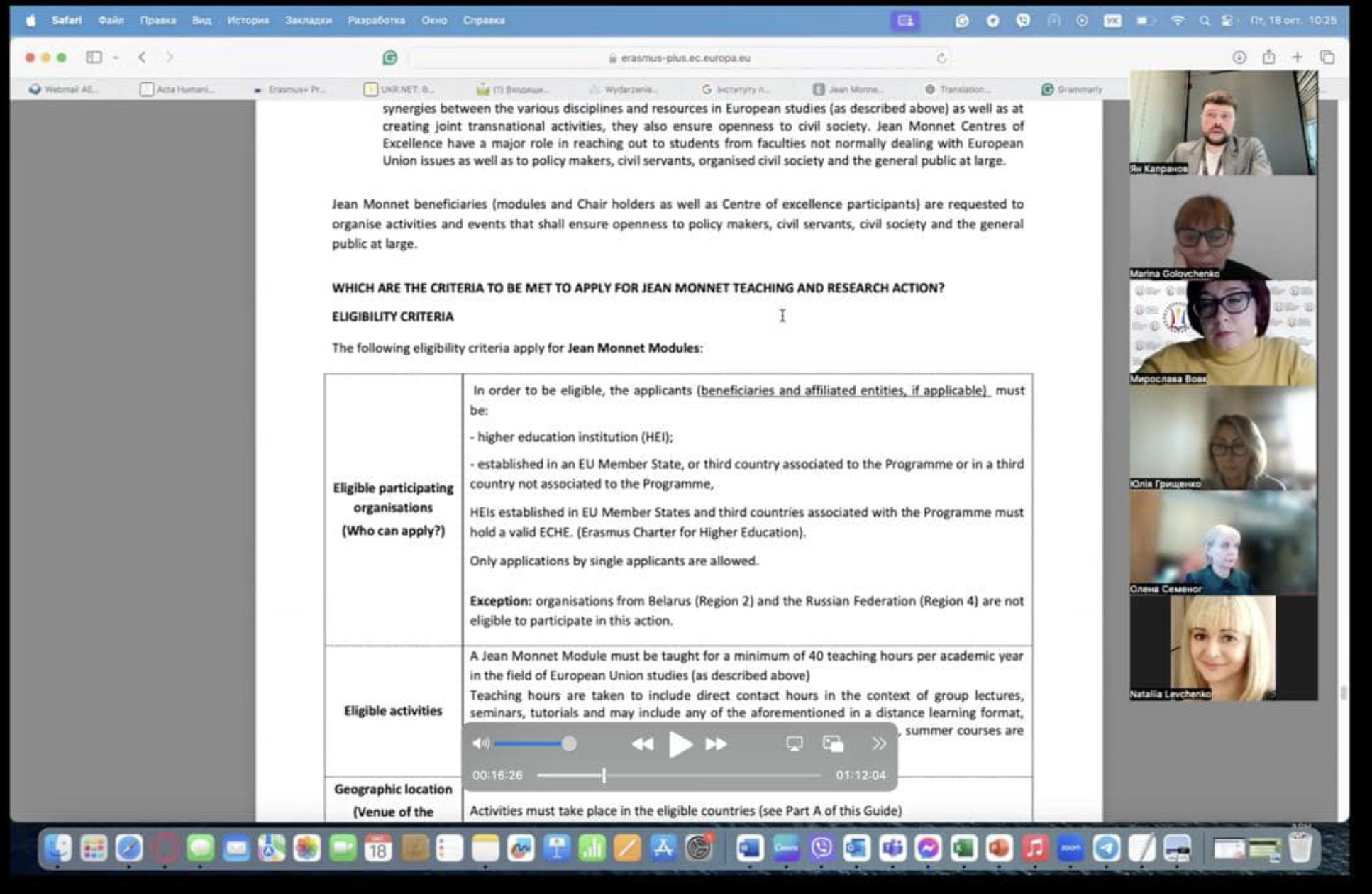The width and height of the screenshot is (1372, 894).
Task: Open the Translation bookmark
Action: [958, 89]
